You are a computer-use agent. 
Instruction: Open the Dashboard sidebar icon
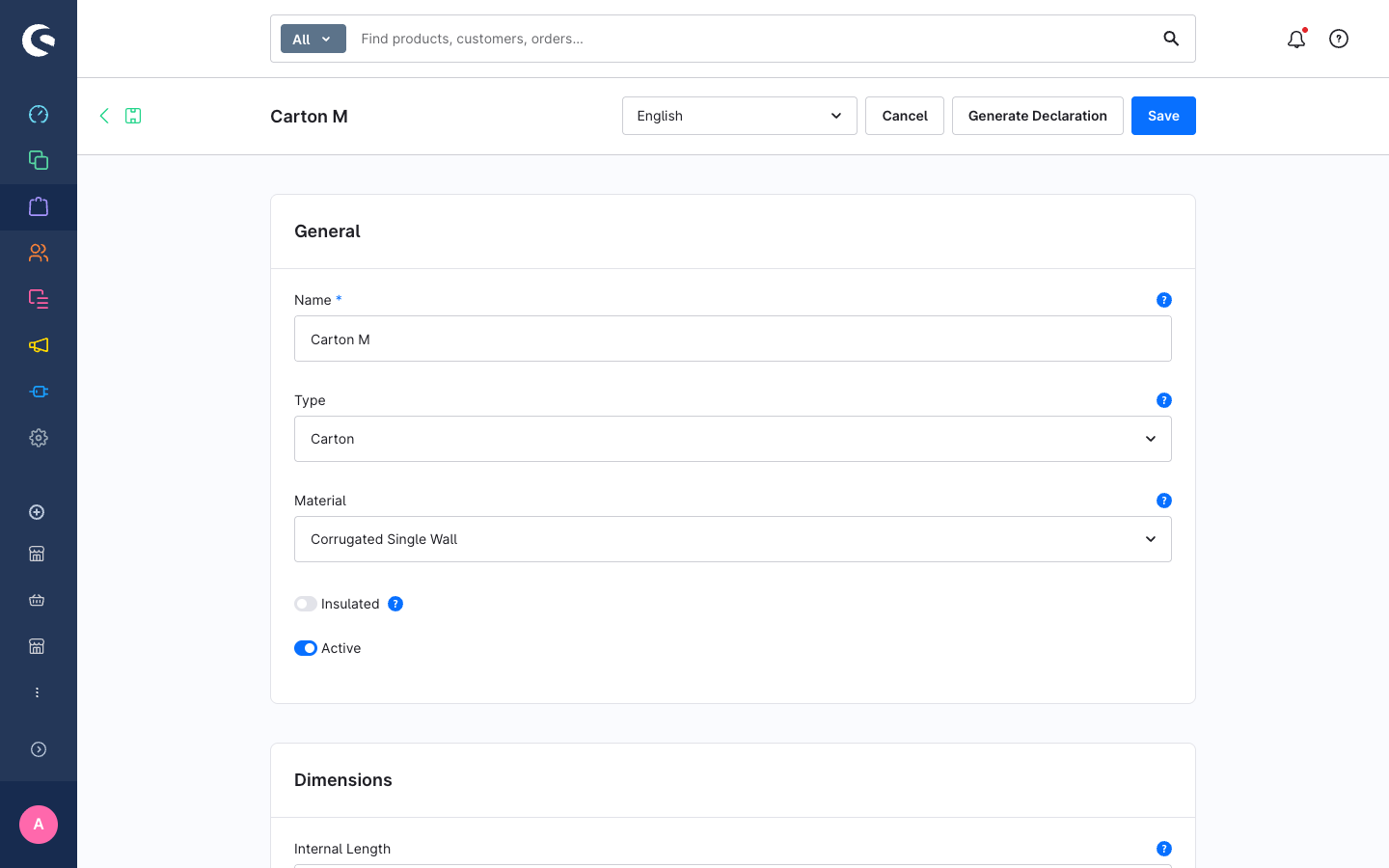click(x=39, y=114)
